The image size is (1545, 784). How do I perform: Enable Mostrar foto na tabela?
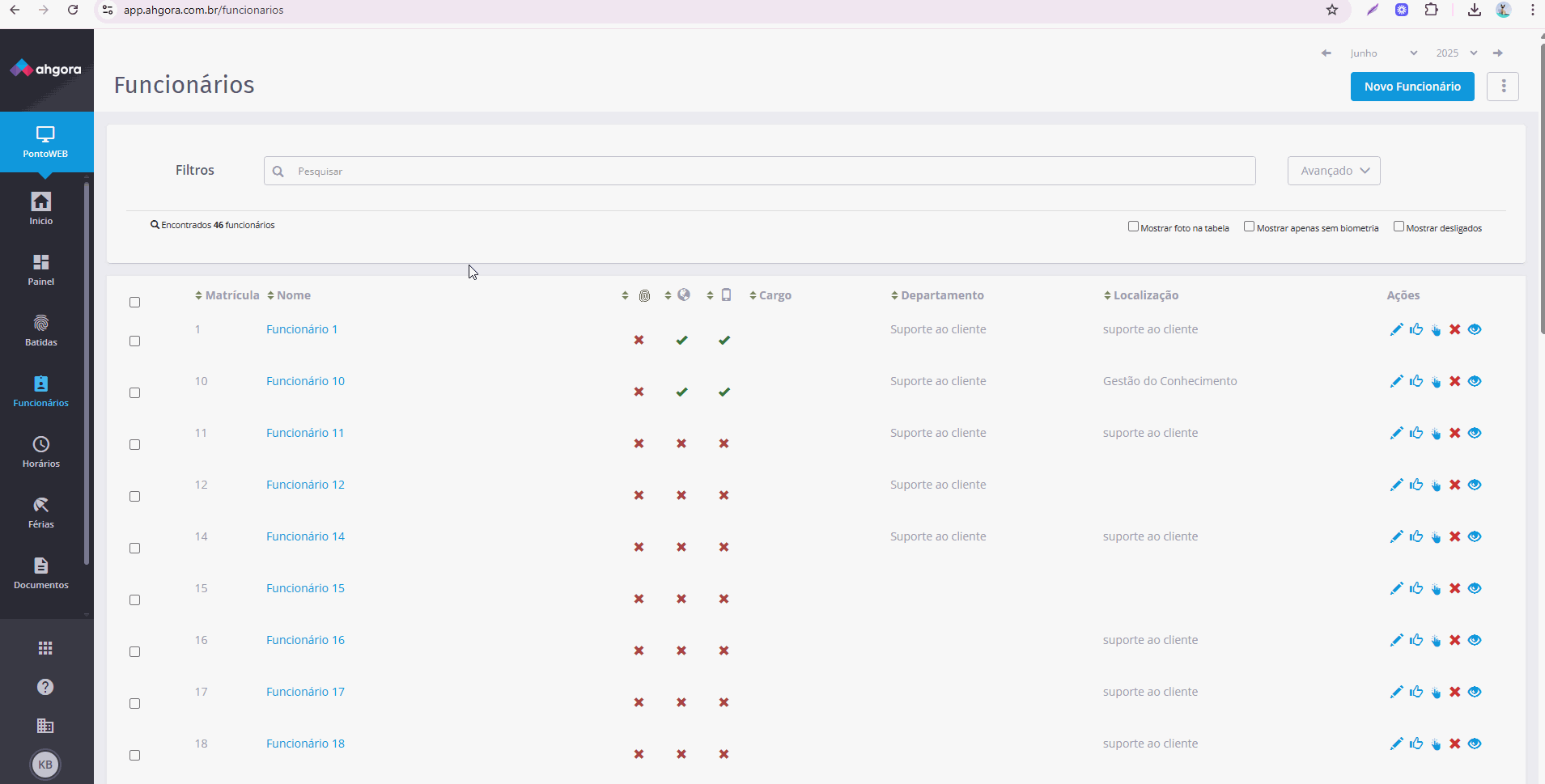(x=1133, y=227)
